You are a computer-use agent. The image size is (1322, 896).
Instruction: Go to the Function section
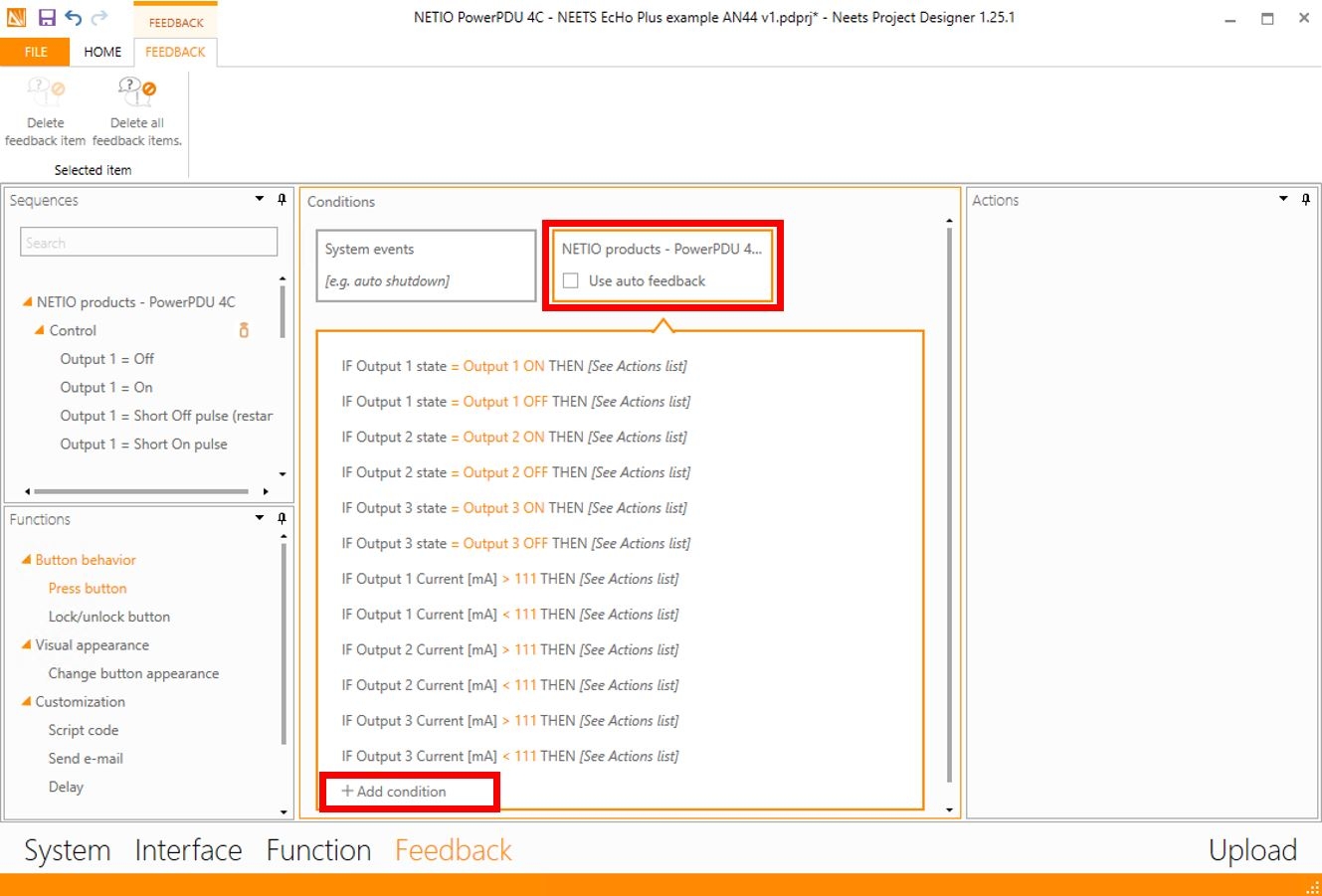coord(318,850)
